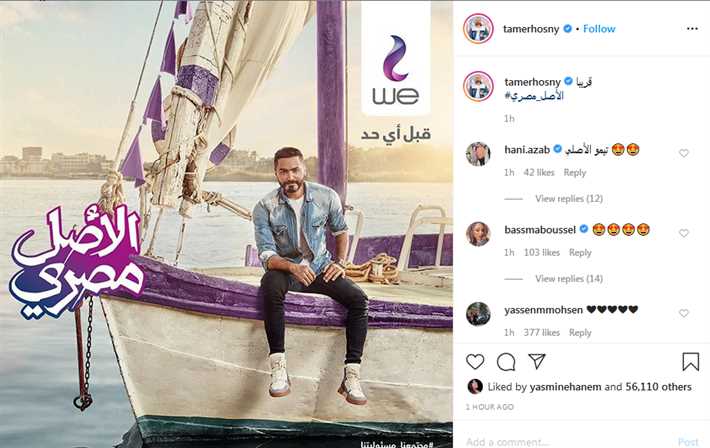Viewport: 710px width, 448px height.
Task: Open hani.azab commenter avatar
Action: pyautogui.click(x=478, y=154)
